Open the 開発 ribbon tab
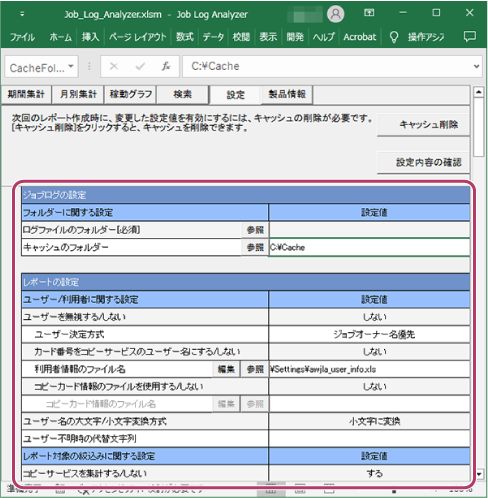488x498 pixels. (x=295, y=37)
